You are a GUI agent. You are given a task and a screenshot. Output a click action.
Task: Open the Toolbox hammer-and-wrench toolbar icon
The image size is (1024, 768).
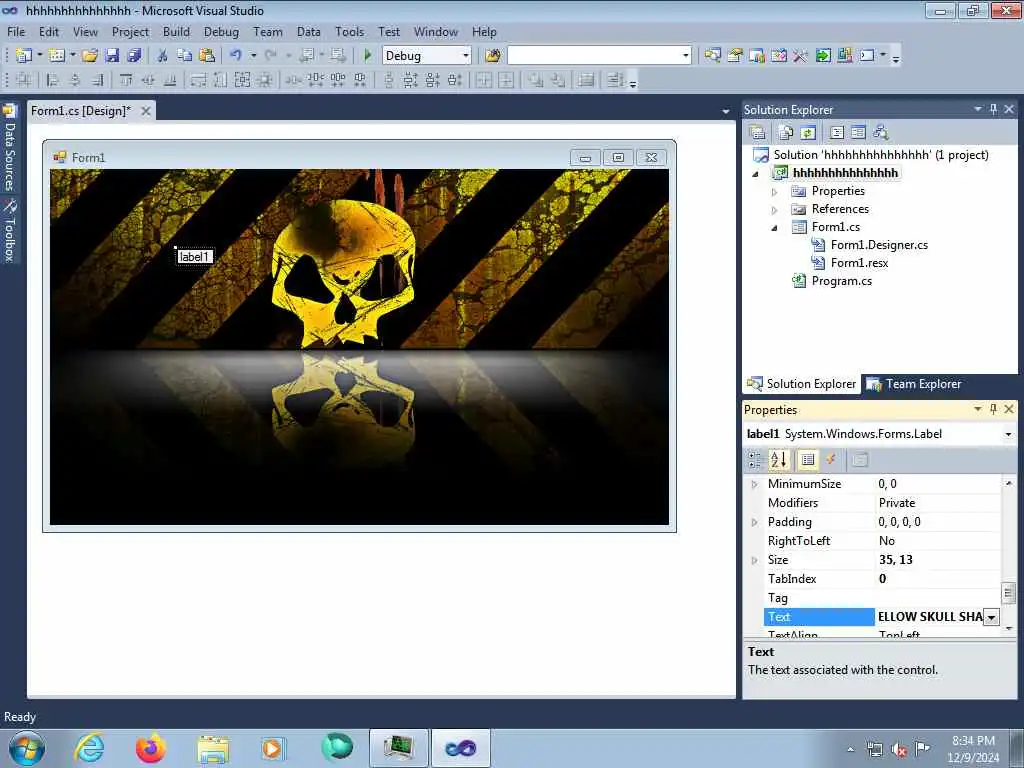click(x=801, y=56)
